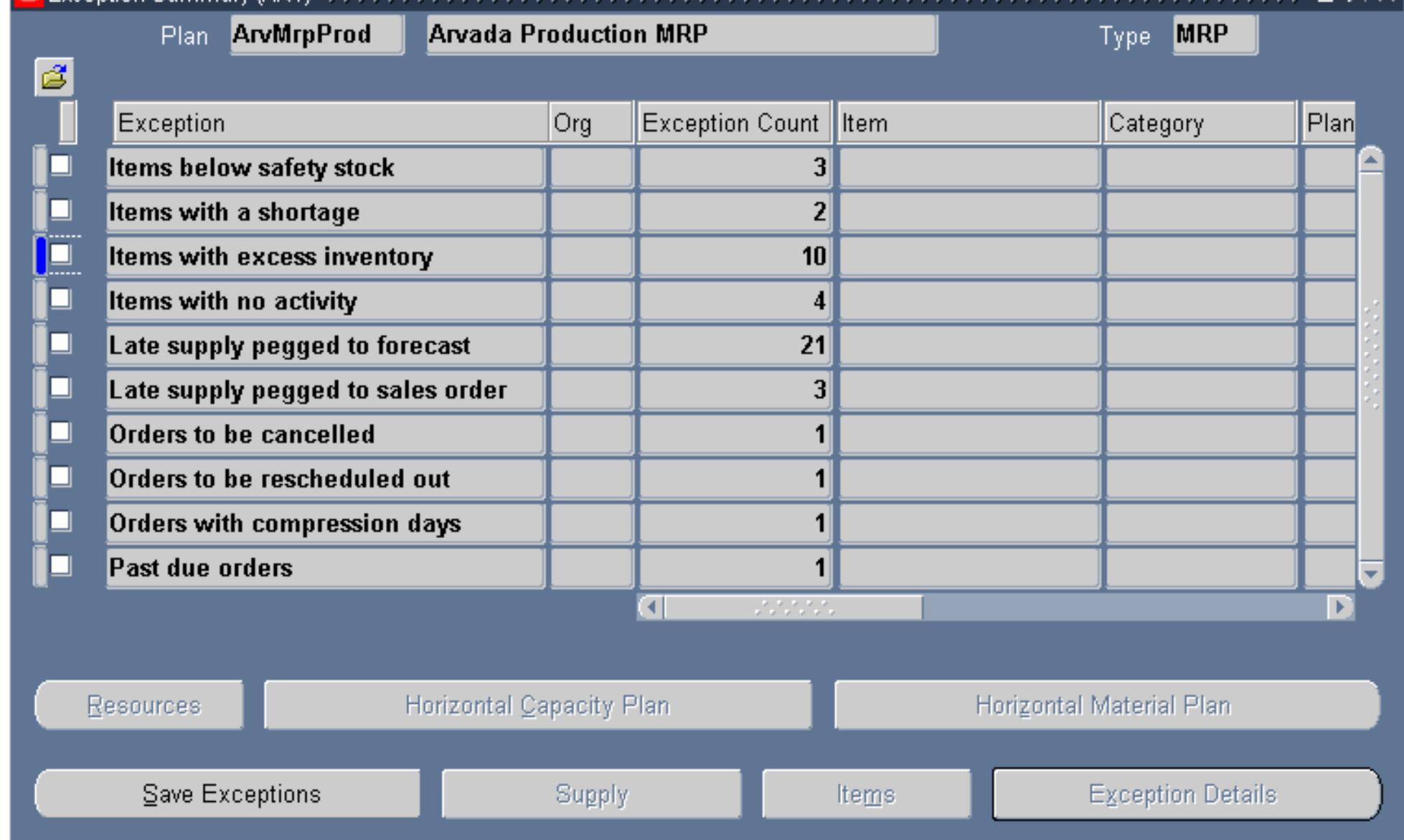The image size is (1404, 840).
Task: Click the Category cell for Orders to be cancelled
Action: tap(1201, 435)
